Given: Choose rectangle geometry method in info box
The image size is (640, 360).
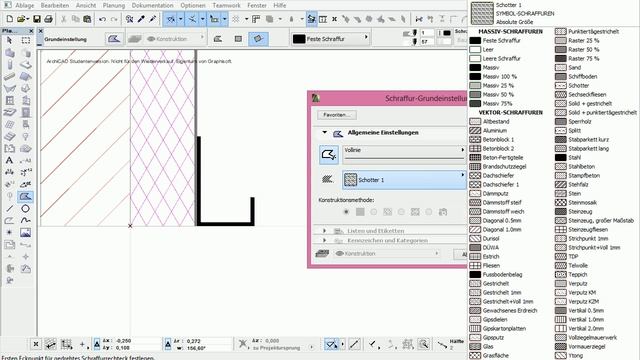Looking at the screenshot, I should tap(238, 39).
